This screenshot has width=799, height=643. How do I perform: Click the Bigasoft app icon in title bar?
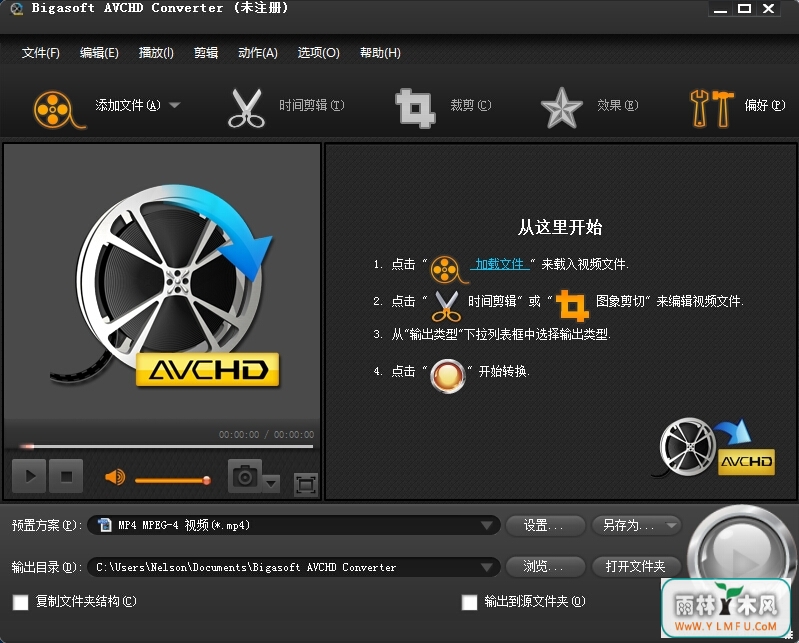(17, 9)
